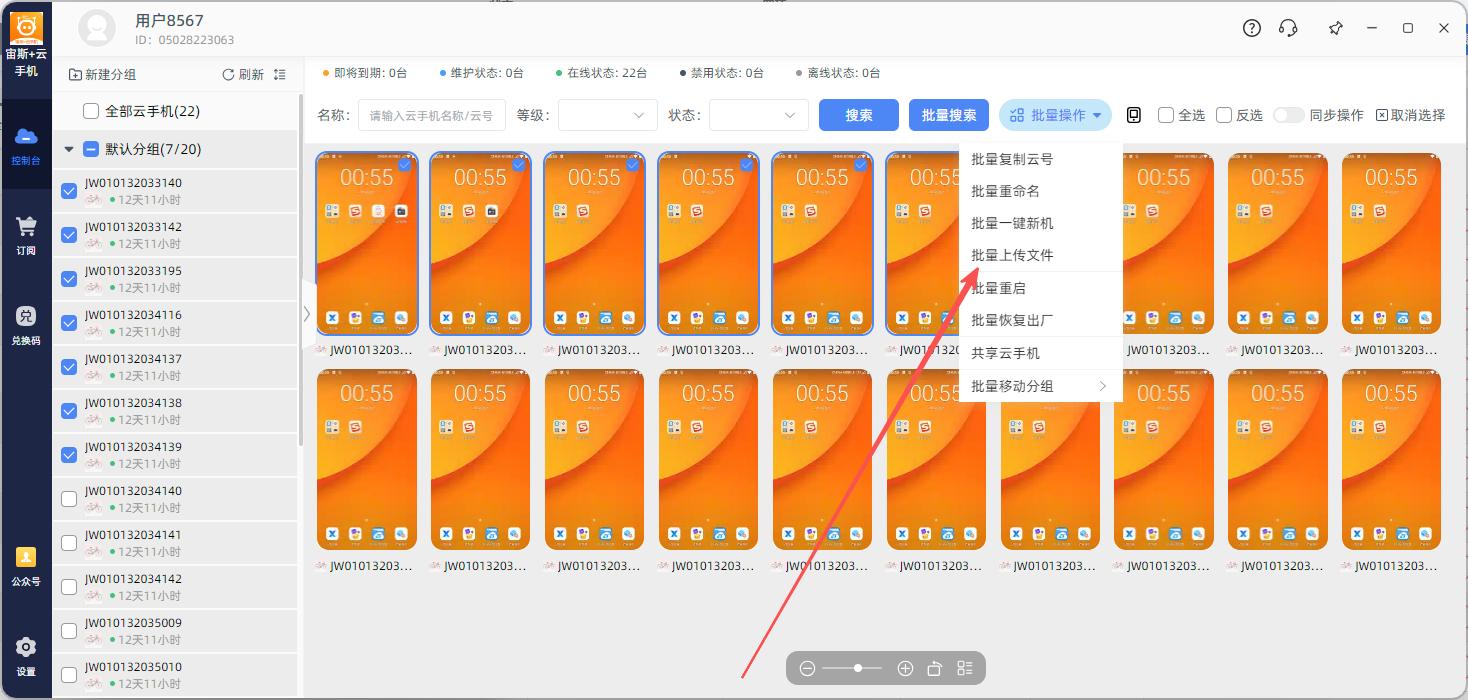
Task: Click the 取消选择 text
Action: tap(1418, 115)
